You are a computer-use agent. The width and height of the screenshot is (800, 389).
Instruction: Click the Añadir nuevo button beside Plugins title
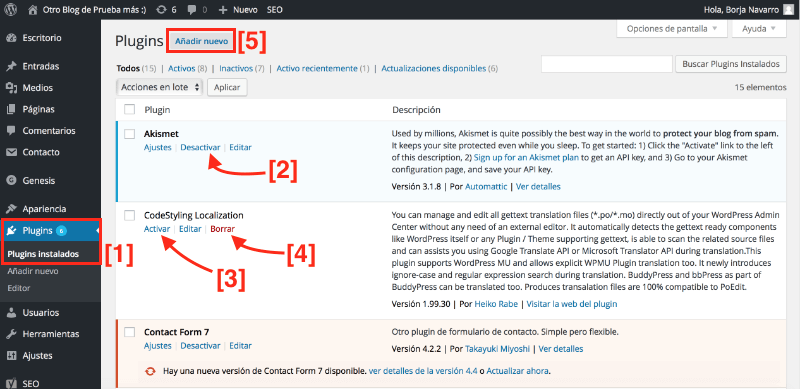point(202,42)
